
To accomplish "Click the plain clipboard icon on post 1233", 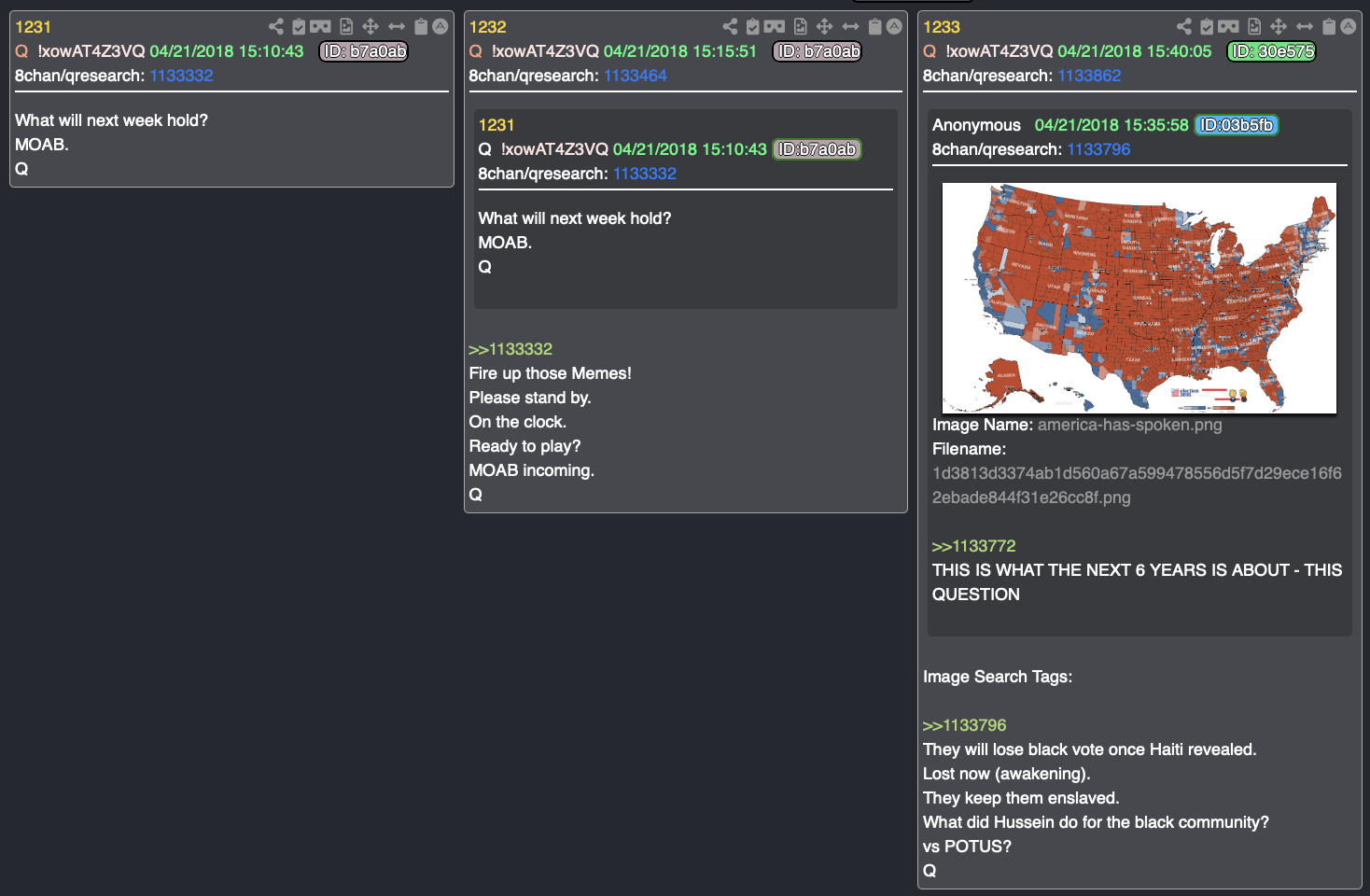I will 1329,26.
